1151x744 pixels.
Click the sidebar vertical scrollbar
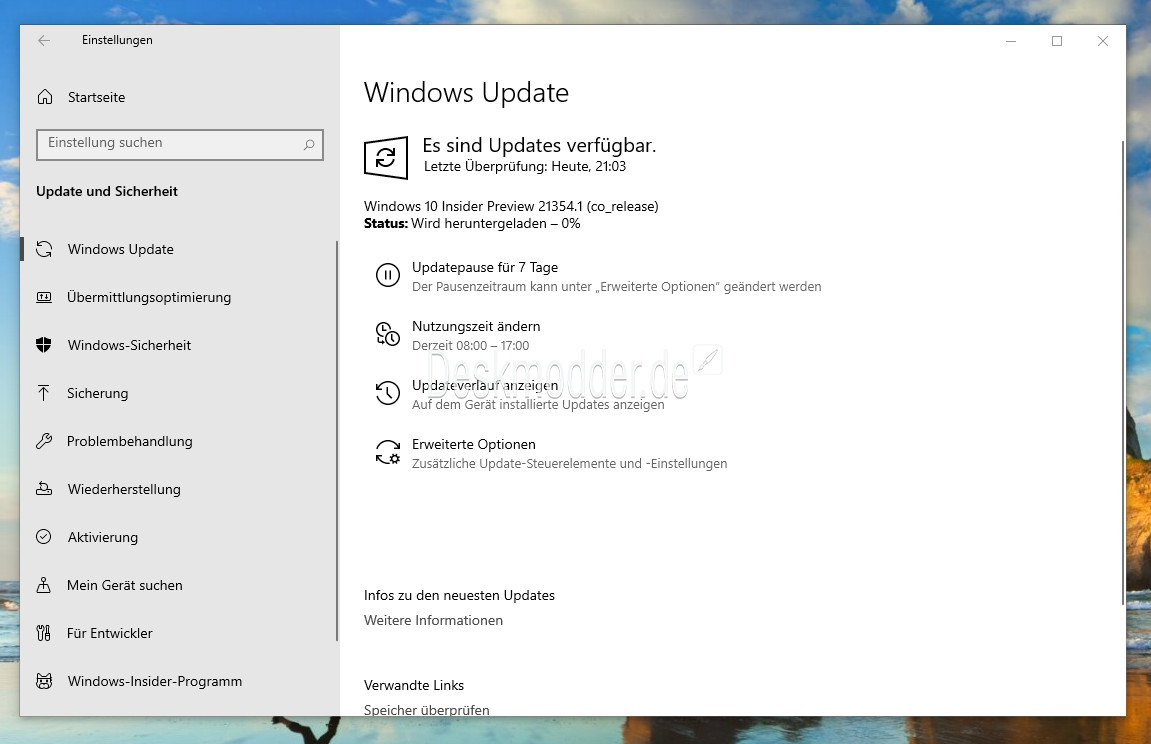337,440
